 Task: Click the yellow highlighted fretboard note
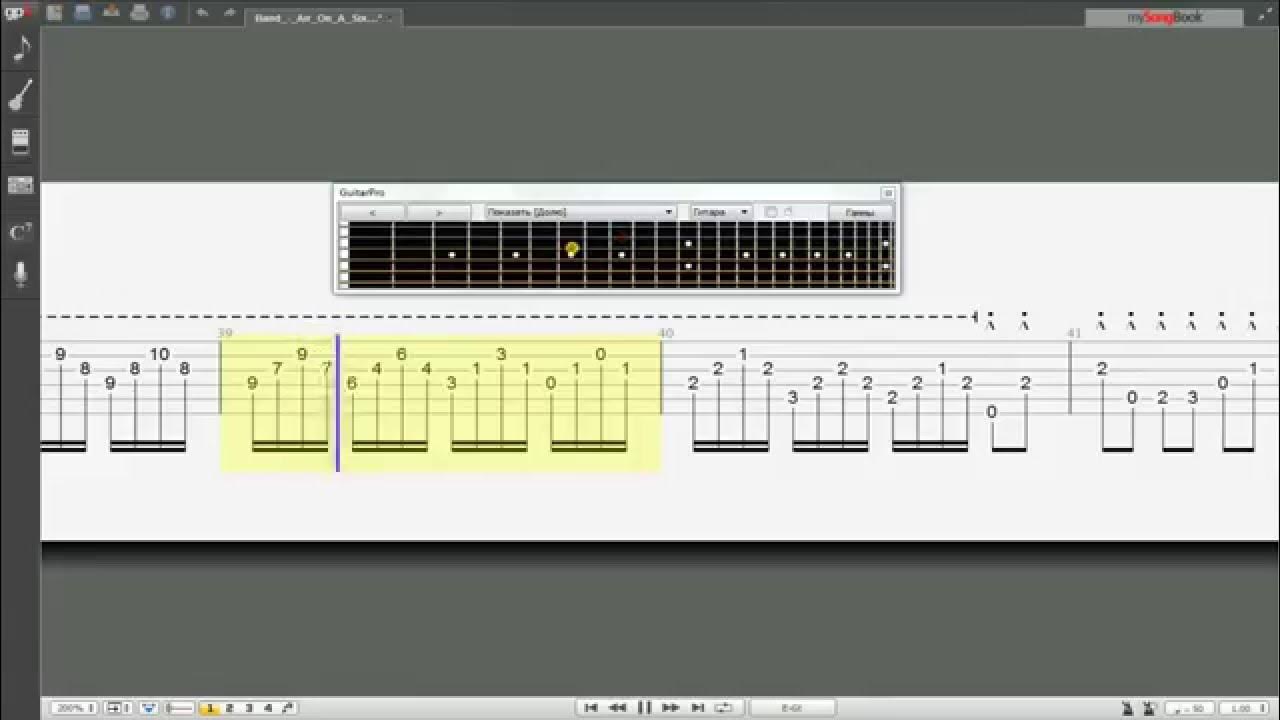(x=572, y=249)
